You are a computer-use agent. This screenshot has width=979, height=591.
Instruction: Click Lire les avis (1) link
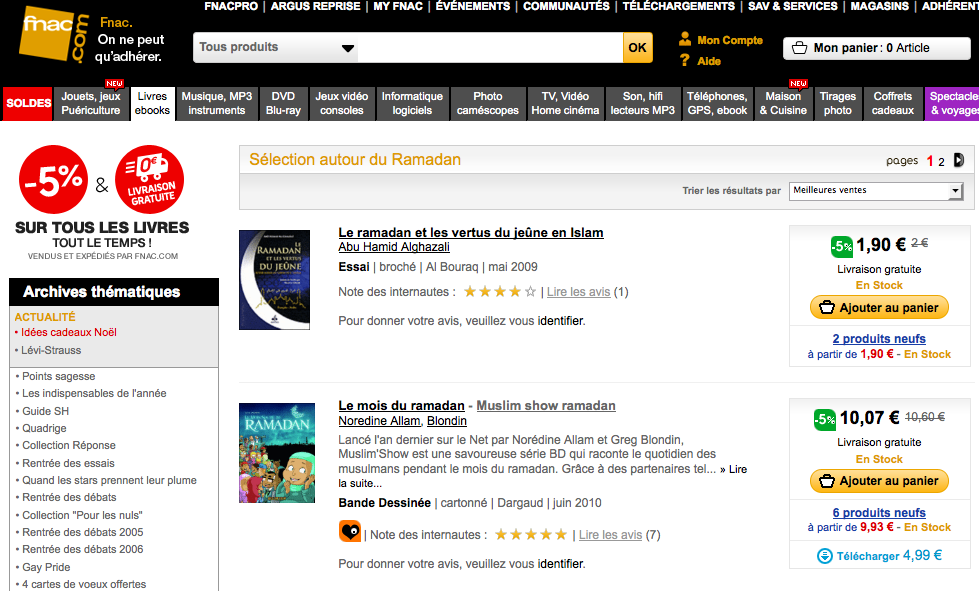coord(578,291)
